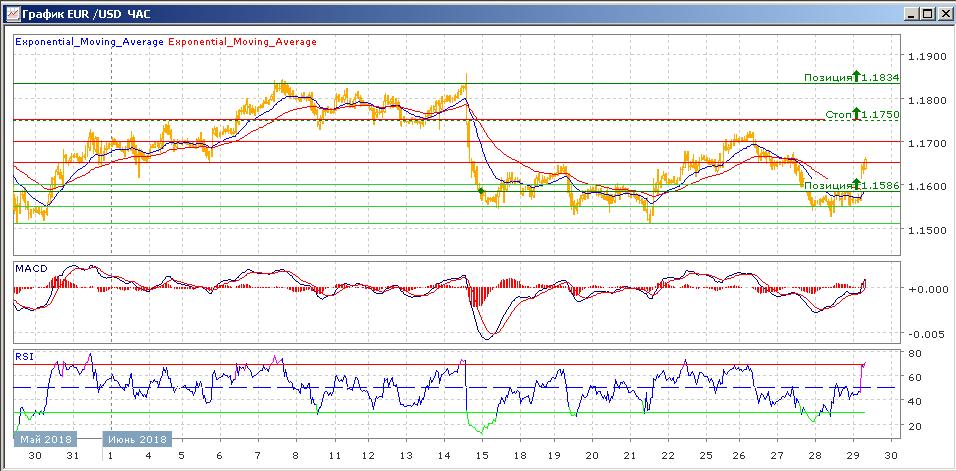The height and width of the screenshot is (471, 956).
Task: Click the 20 RSI axis value
Action: (915, 425)
